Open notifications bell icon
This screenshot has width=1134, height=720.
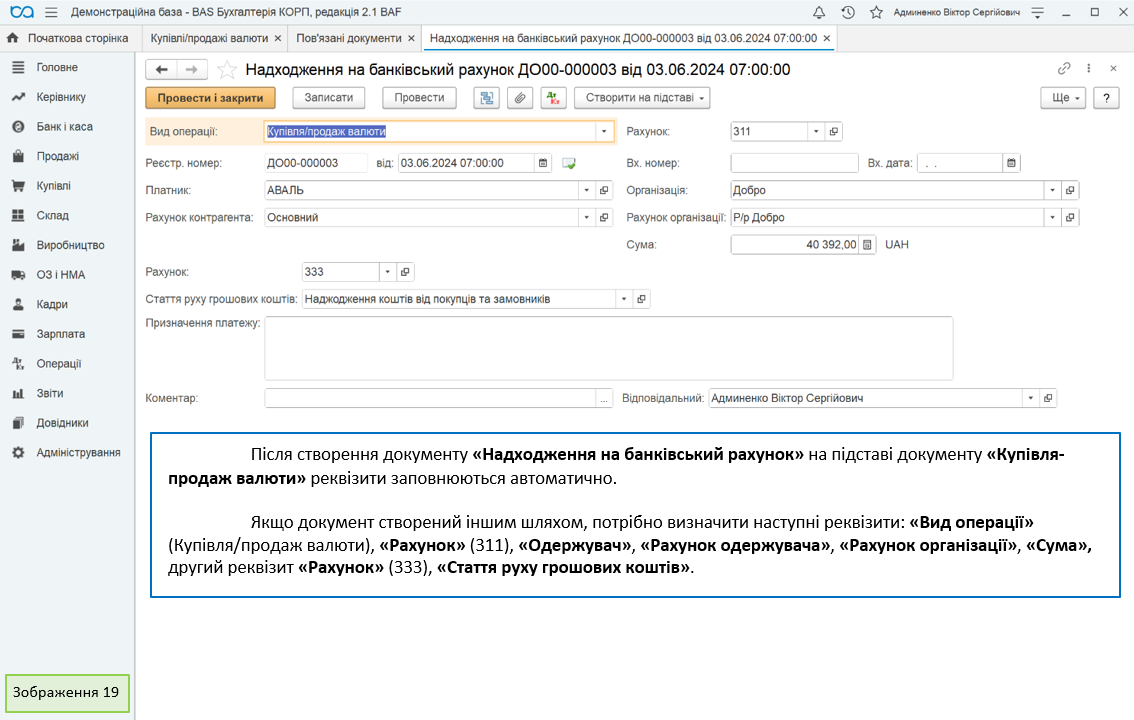click(819, 12)
